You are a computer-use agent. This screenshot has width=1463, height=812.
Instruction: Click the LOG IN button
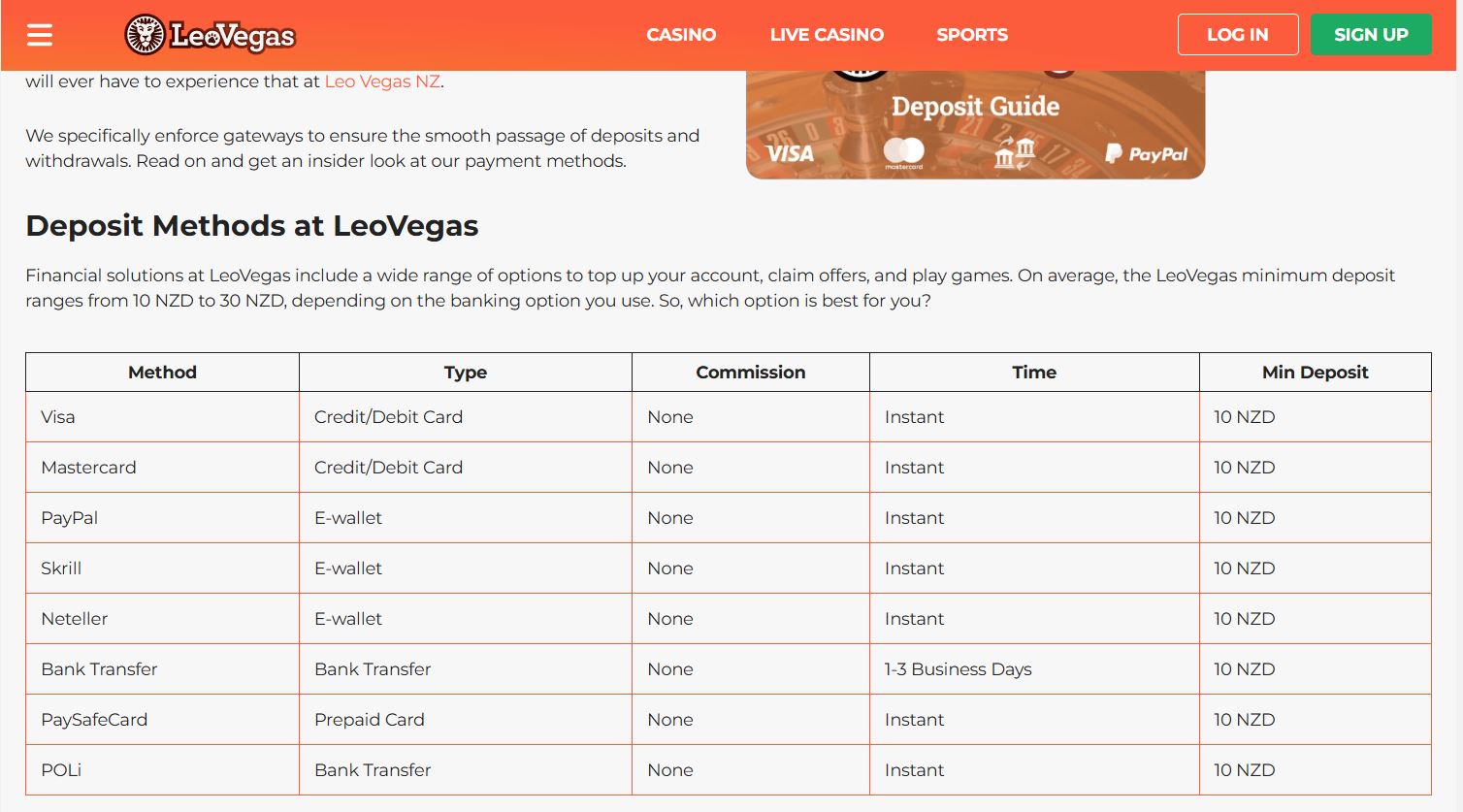click(1238, 35)
